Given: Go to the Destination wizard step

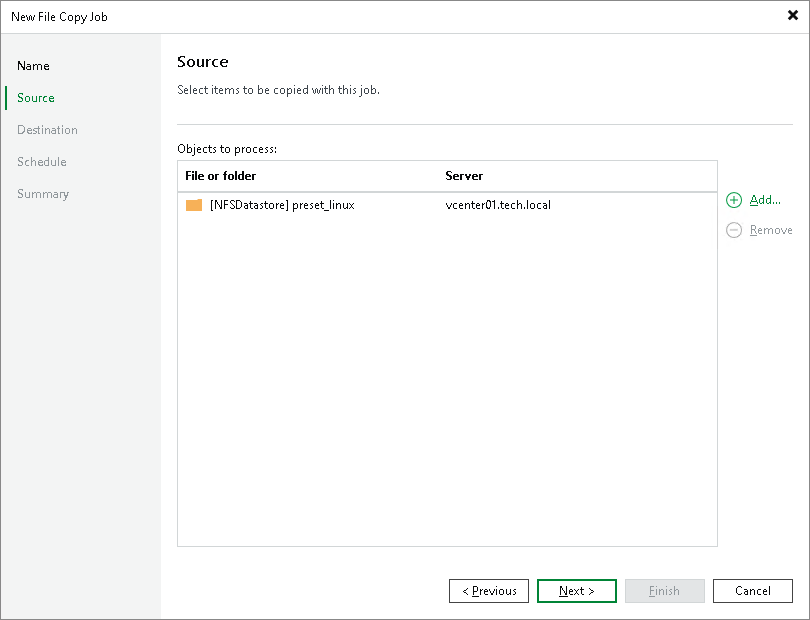Looking at the screenshot, I should [48, 130].
